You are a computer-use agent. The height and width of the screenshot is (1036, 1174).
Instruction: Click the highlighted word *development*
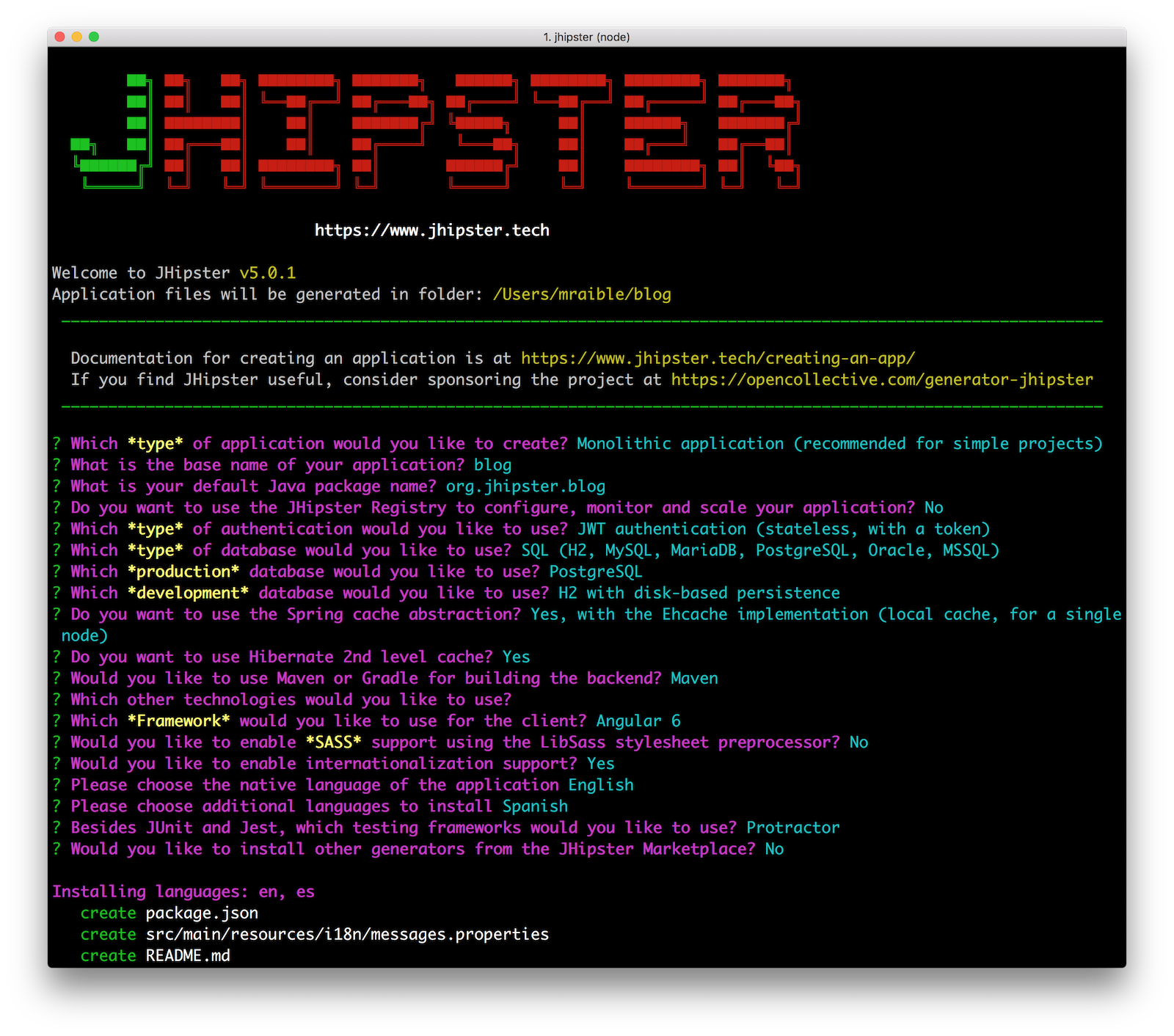pos(188,593)
